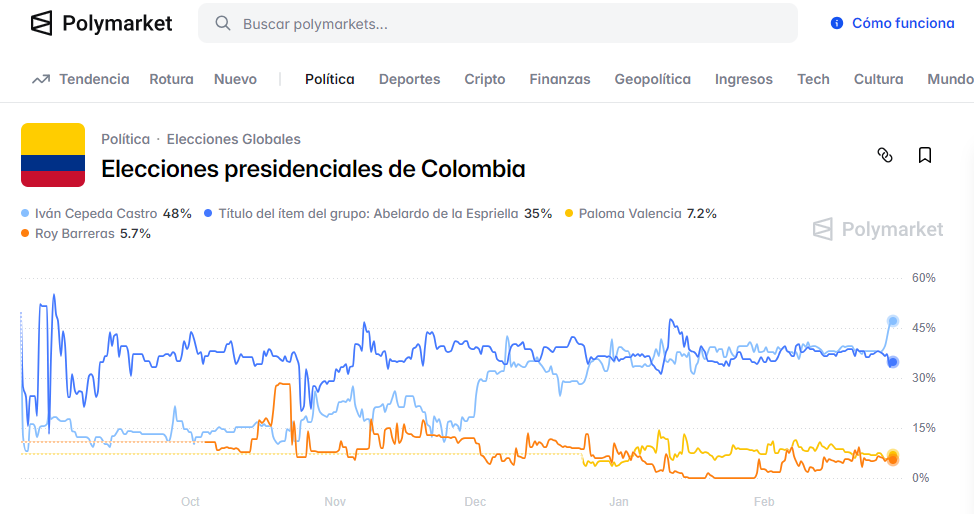Click the Cómo funciona info icon
The height and width of the screenshot is (514, 974).
pos(837,23)
